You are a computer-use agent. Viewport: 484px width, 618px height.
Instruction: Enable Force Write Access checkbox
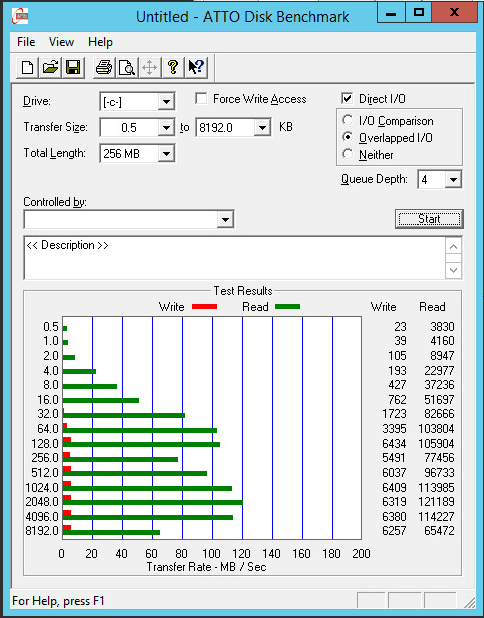(201, 99)
